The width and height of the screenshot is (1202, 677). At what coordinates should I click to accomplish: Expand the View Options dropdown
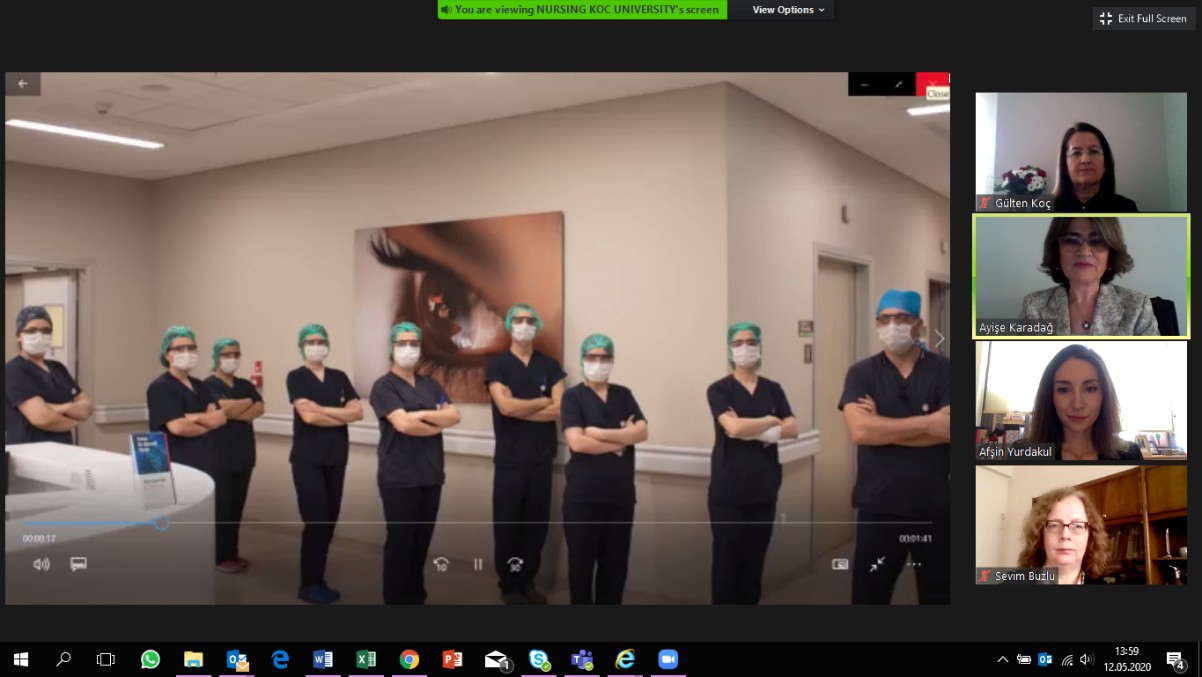click(x=789, y=10)
